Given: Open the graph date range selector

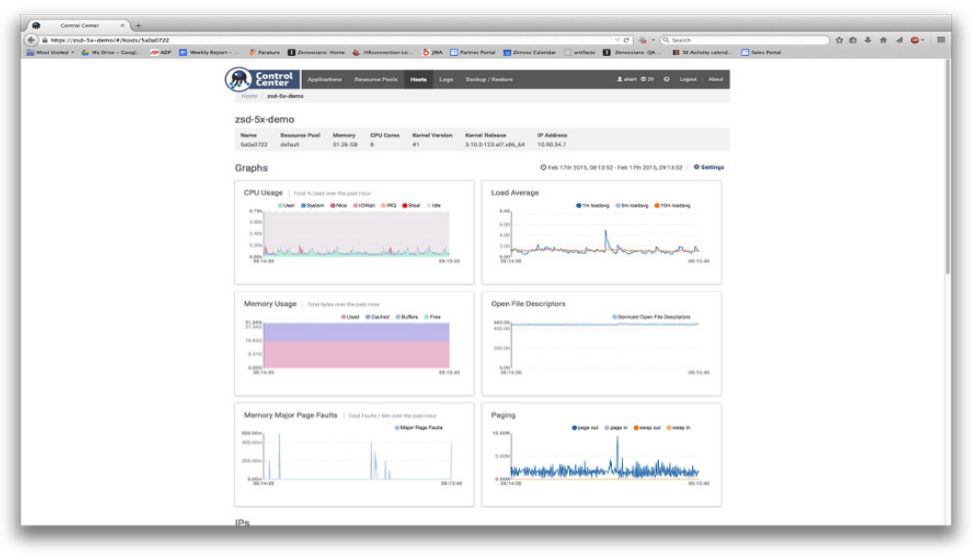Looking at the screenshot, I should 613,167.
